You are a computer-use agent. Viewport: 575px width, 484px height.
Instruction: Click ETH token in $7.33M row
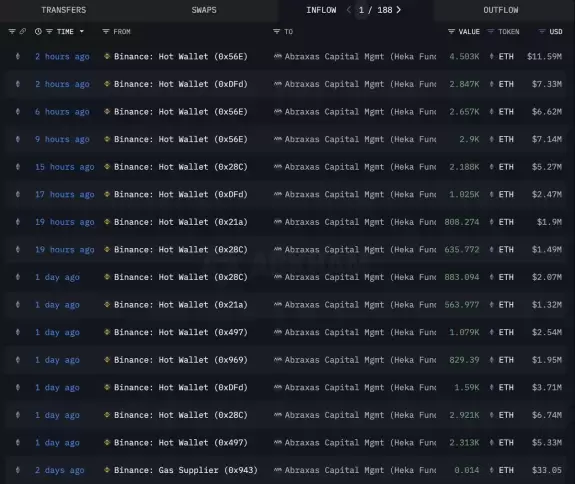click(x=506, y=84)
